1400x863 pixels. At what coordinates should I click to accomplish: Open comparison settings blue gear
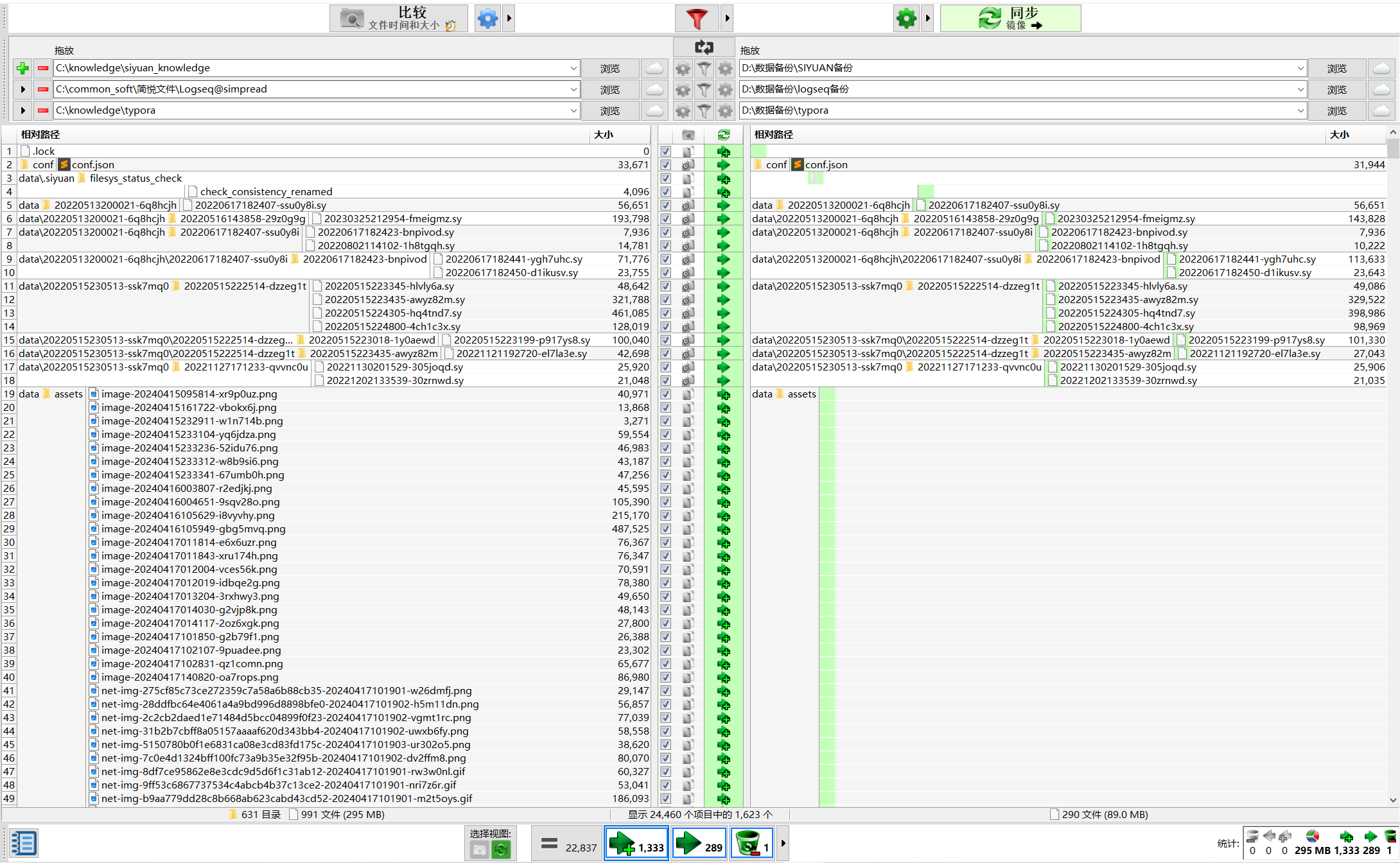487,19
